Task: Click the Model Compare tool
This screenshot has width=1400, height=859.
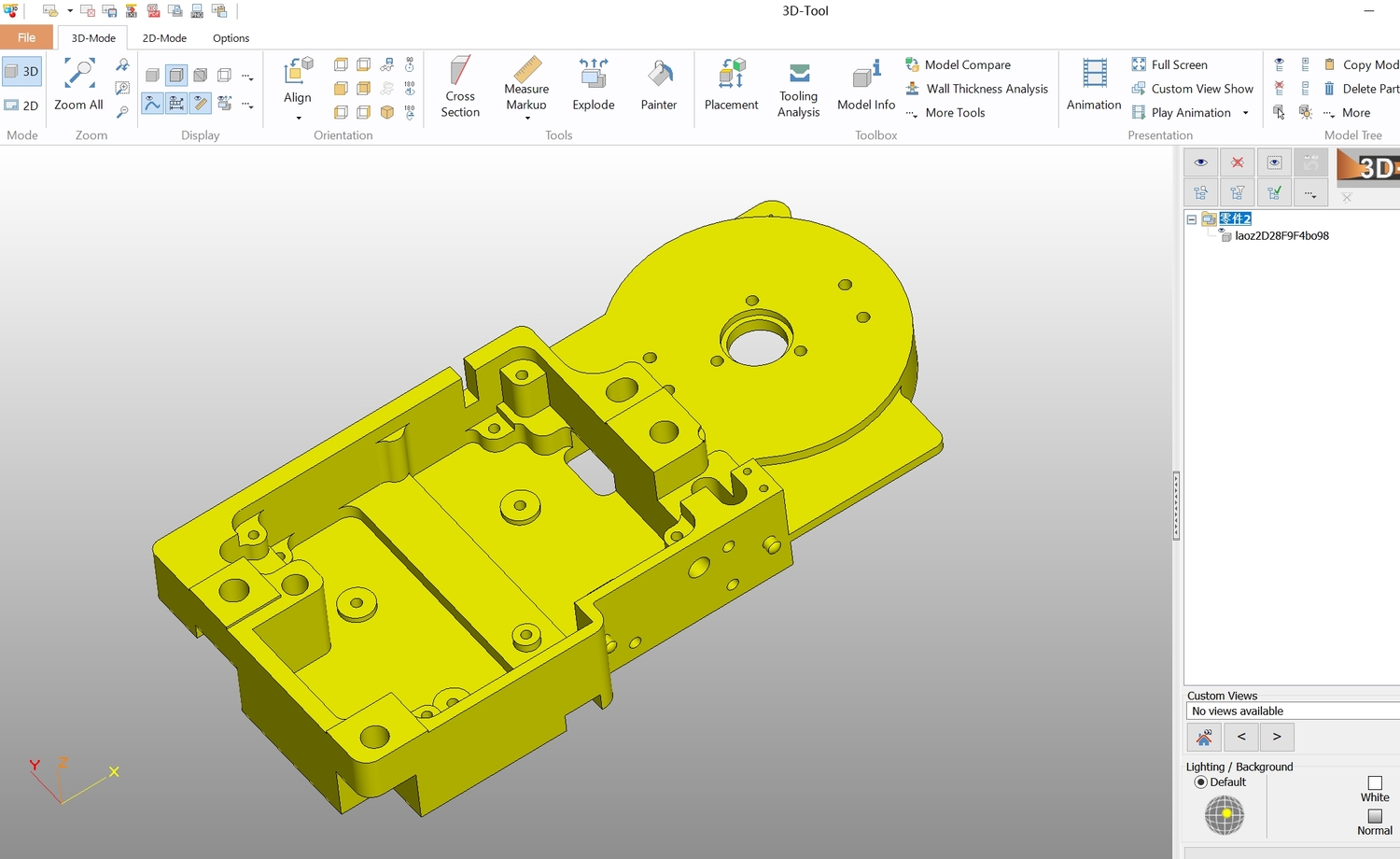Action: coord(958,64)
